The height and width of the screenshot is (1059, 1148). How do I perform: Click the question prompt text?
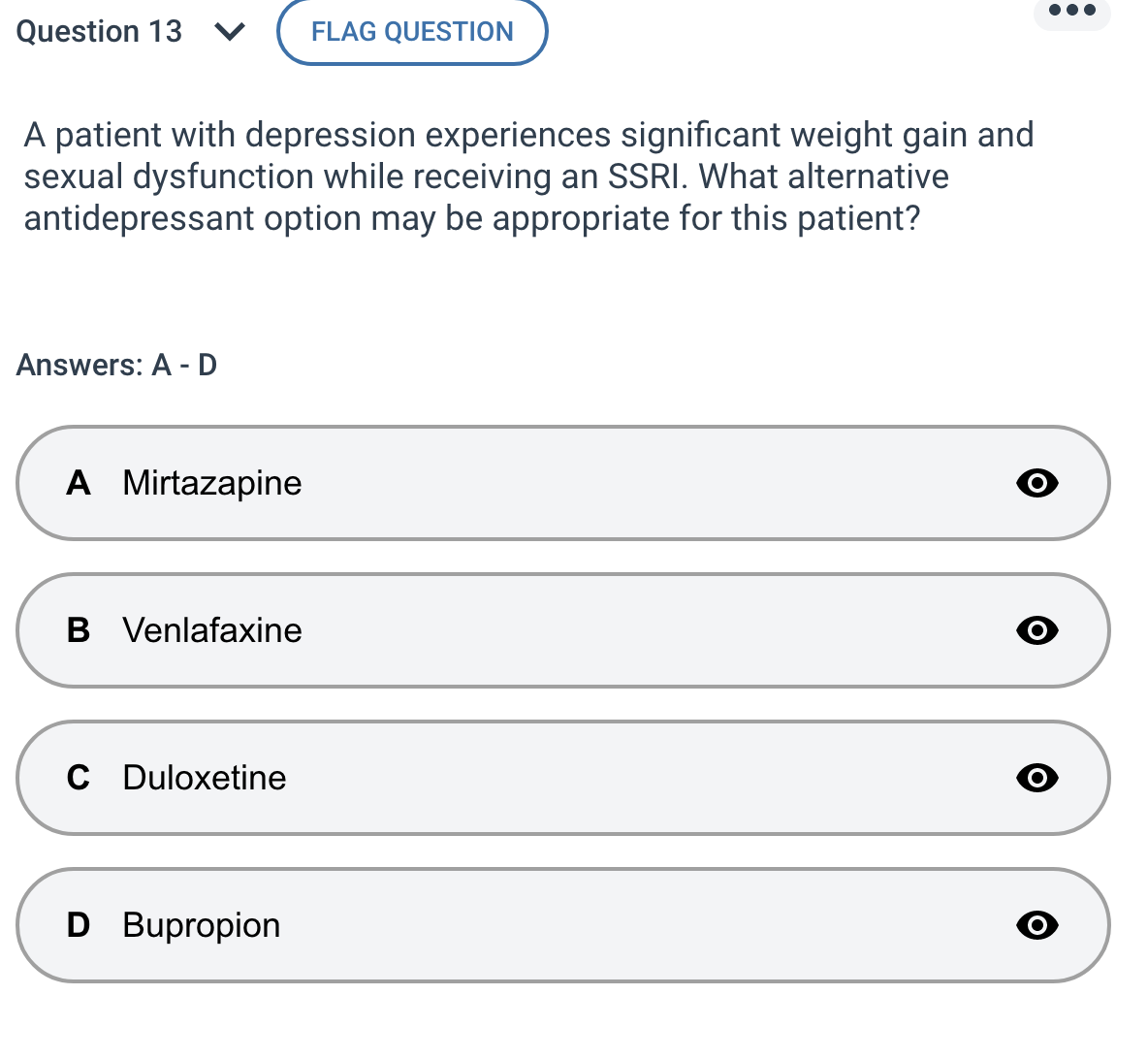coord(528,176)
